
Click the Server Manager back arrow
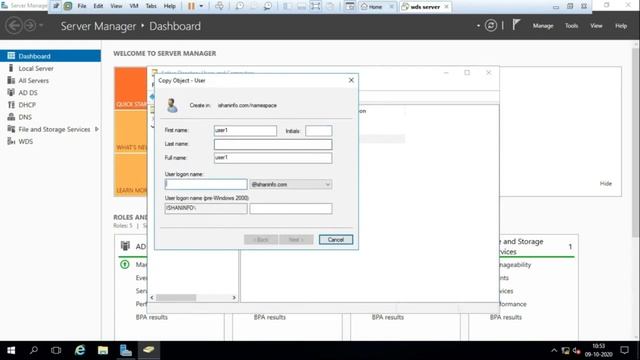pyautogui.click(x=14, y=26)
